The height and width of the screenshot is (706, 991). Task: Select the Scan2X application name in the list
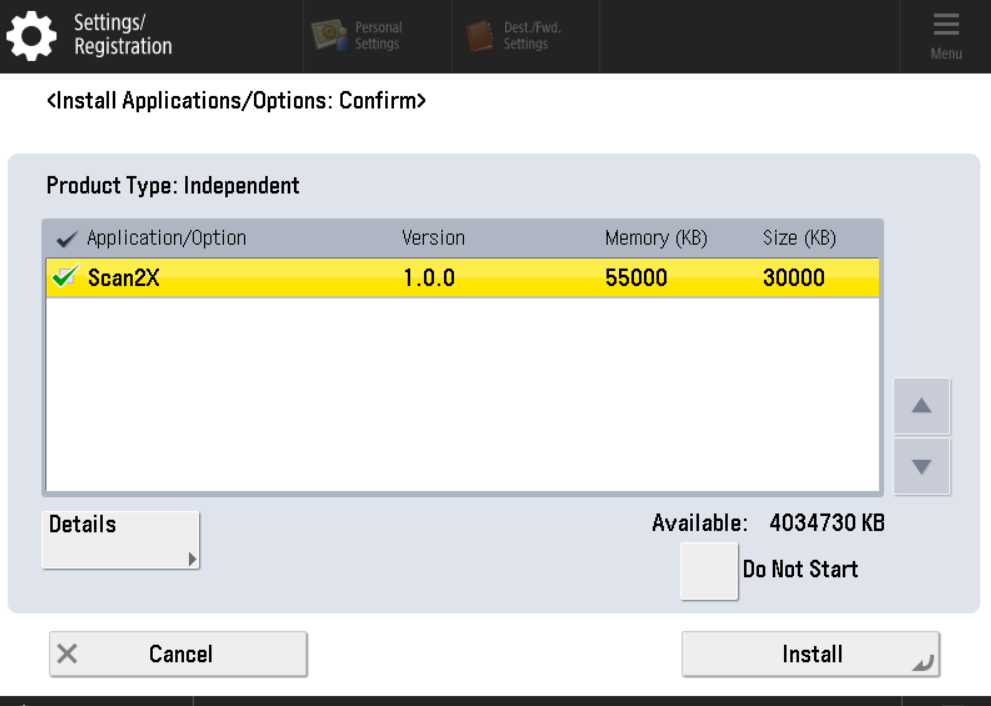[124, 279]
